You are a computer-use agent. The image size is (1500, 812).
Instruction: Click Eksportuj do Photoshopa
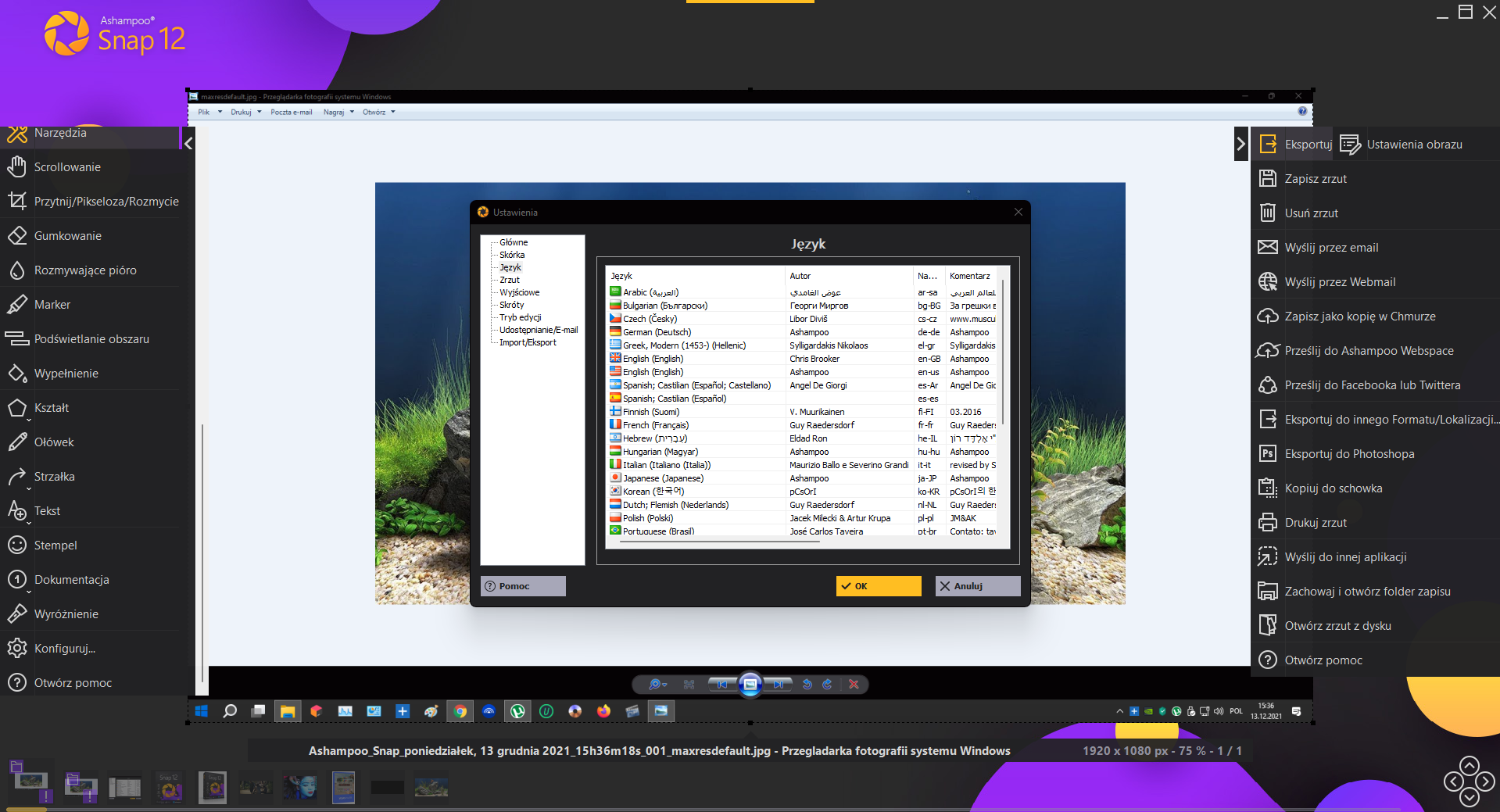point(1376,454)
